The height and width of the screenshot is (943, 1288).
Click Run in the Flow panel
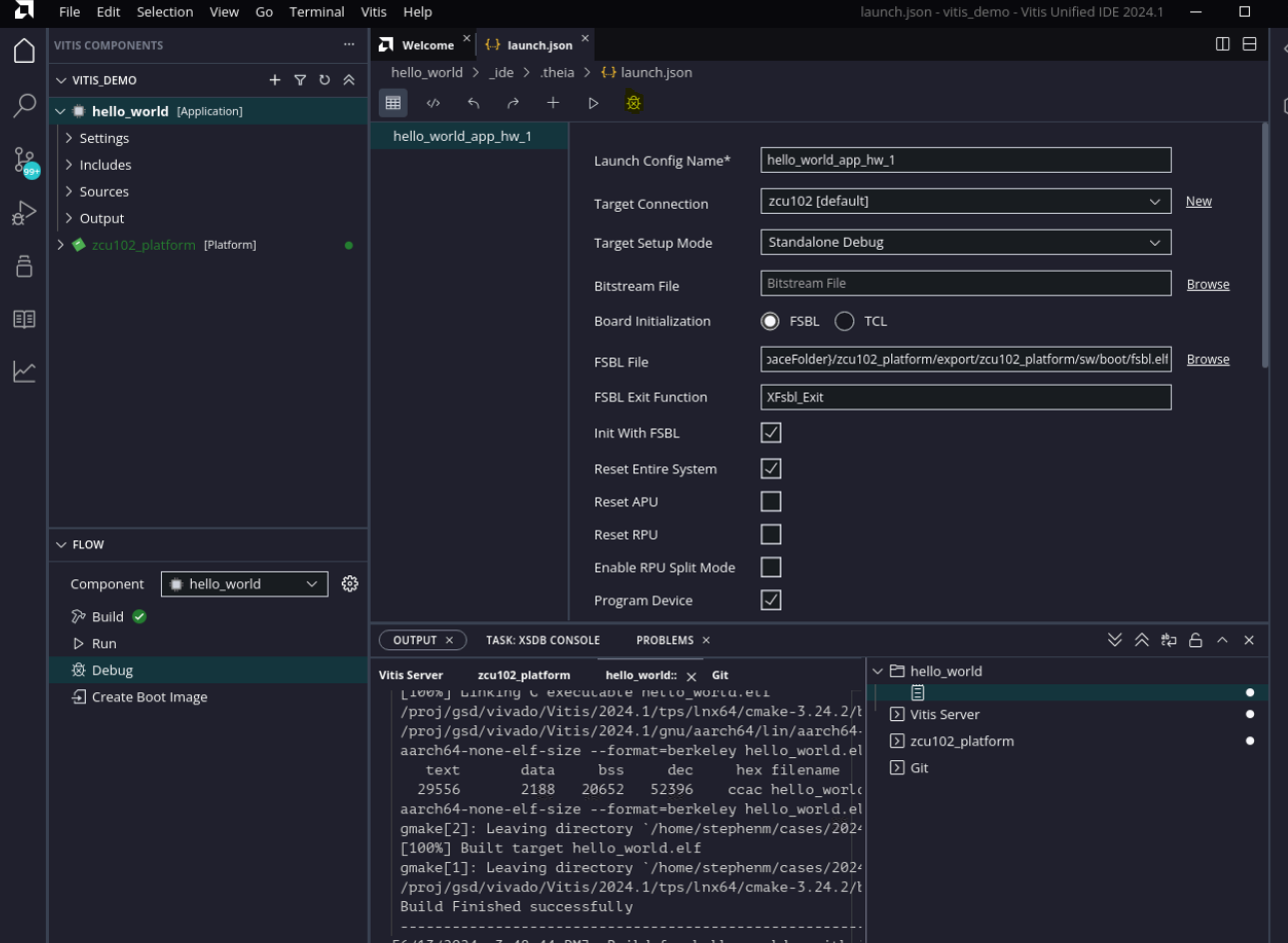[104, 643]
